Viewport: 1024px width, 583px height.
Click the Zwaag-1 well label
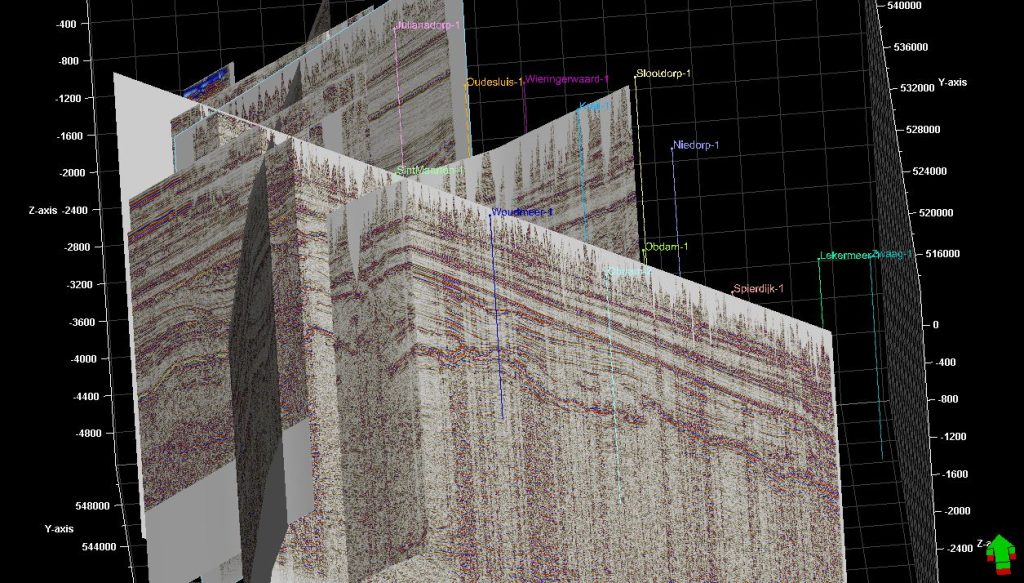(x=892, y=254)
